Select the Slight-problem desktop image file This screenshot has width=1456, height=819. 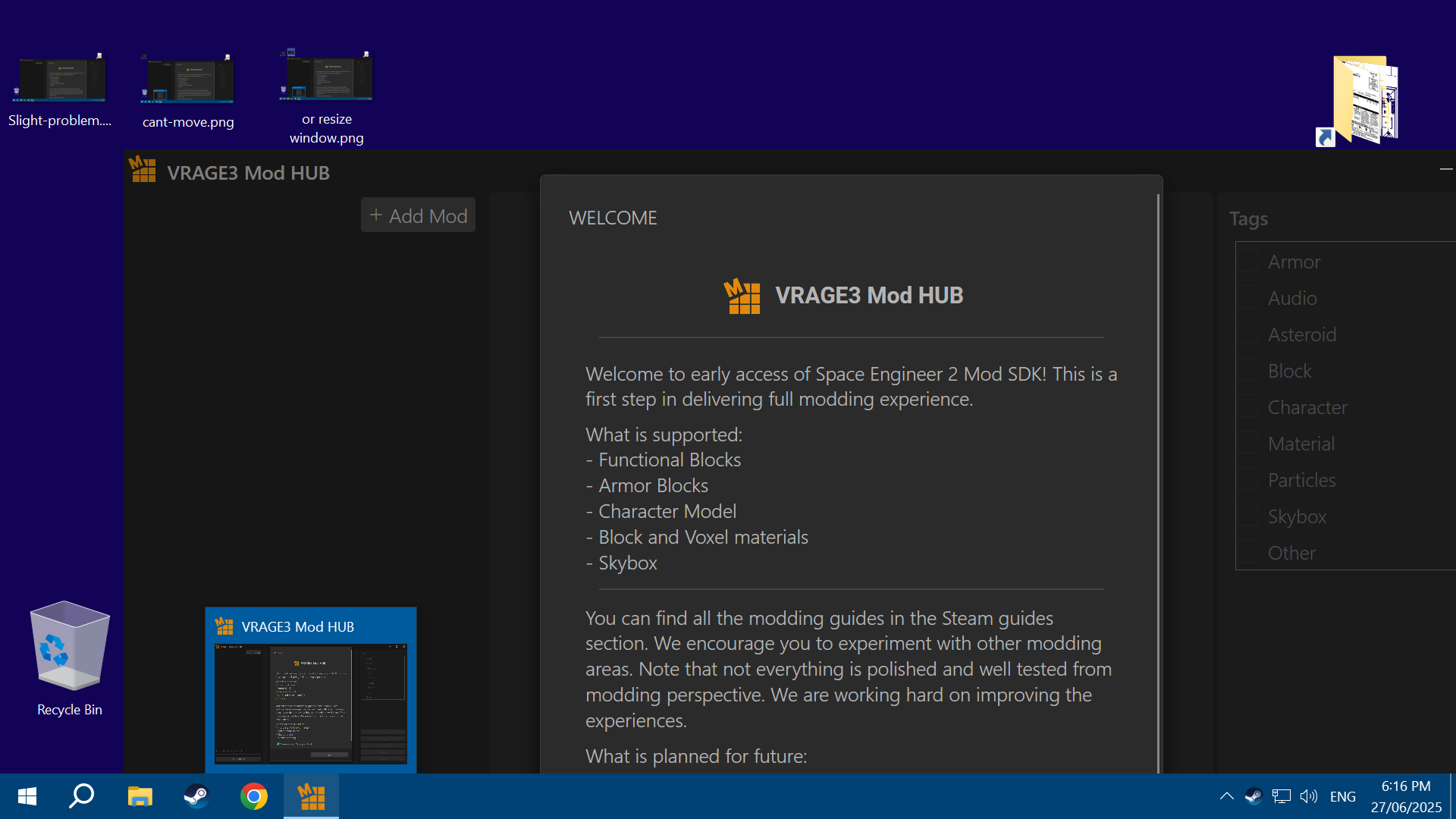[x=60, y=89]
